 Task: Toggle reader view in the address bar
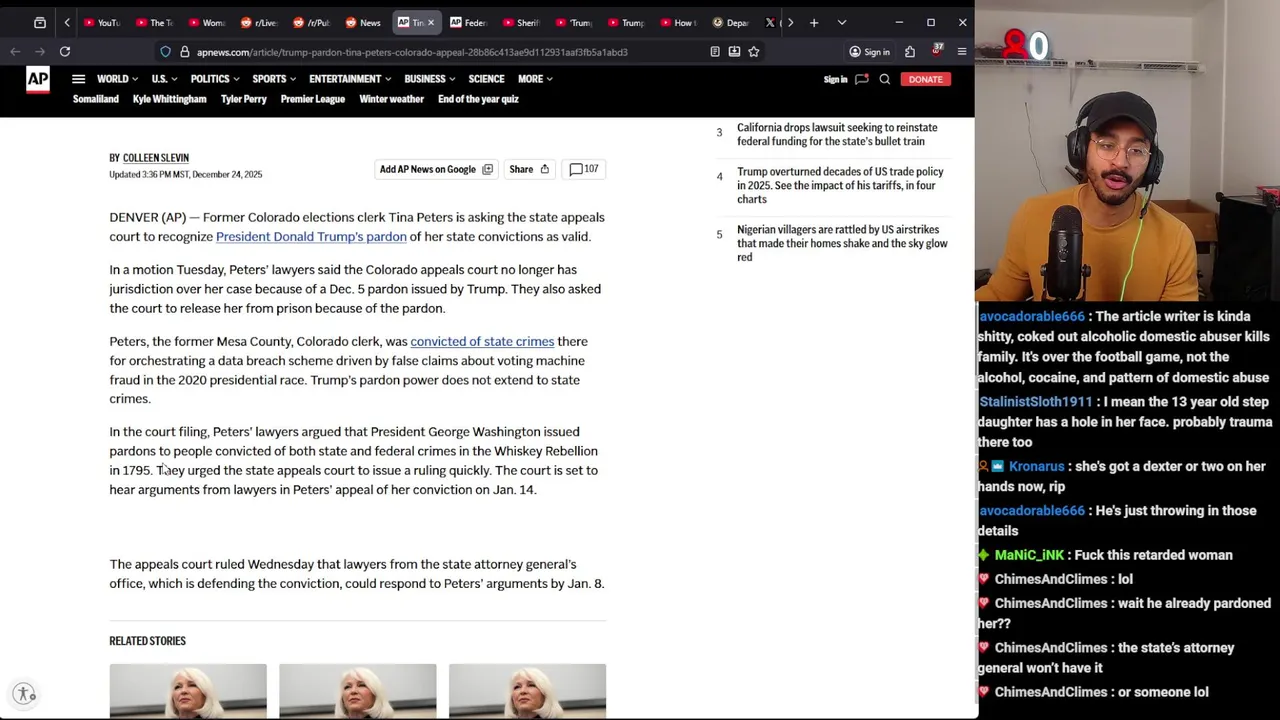click(715, 52)
